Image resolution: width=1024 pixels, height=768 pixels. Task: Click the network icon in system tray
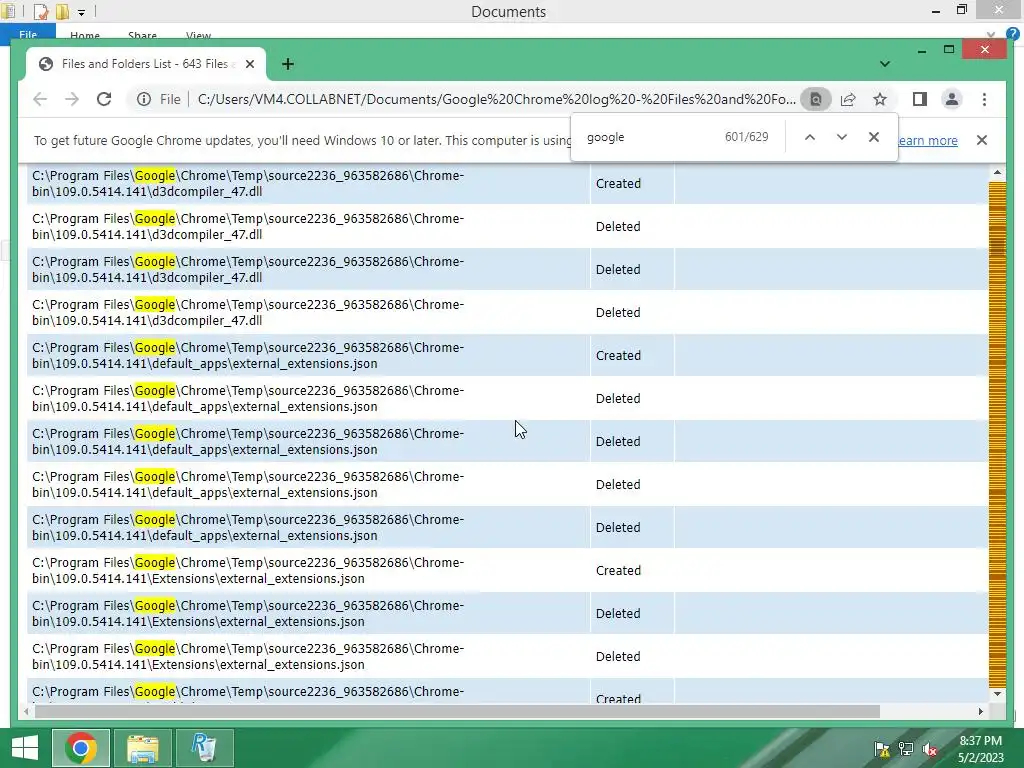pyautogui.click(x=906, y=749)
